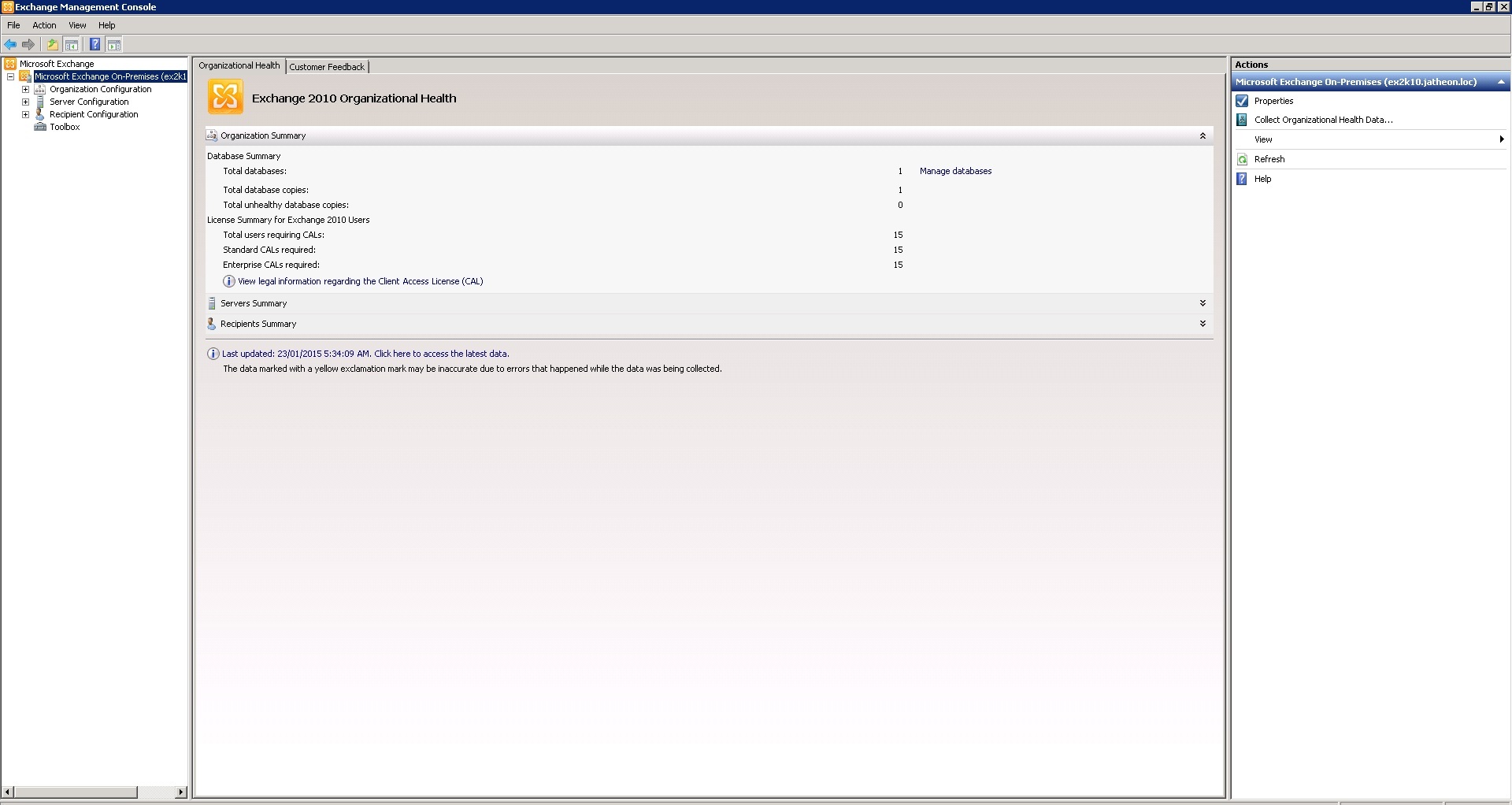Click the Collect Organizational Health Data icon
The width and height of the screenshot is (1512, 805).
(x=1242, y=120)
